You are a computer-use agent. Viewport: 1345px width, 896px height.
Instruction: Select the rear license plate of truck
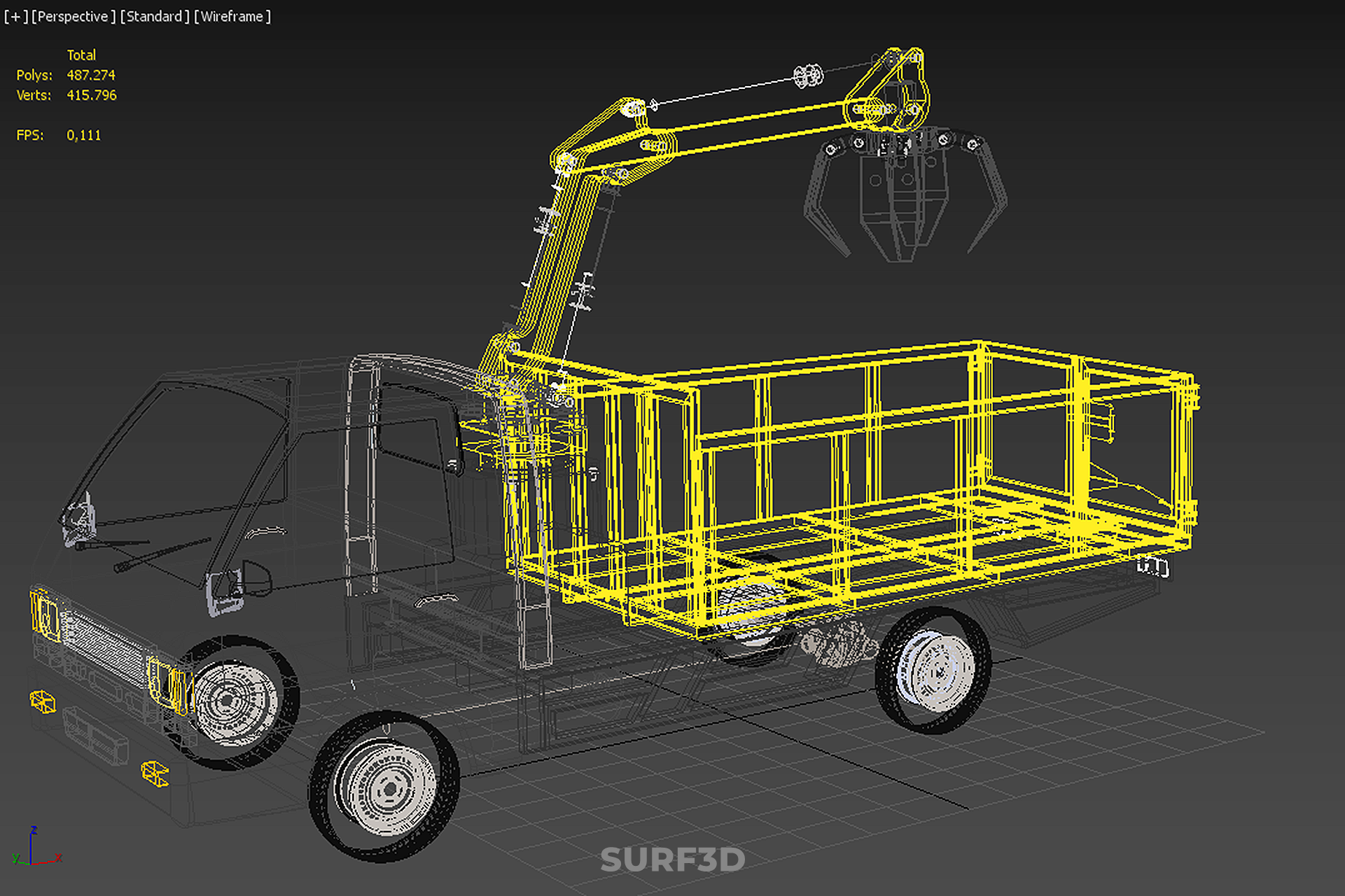(x=1152, y=566)
